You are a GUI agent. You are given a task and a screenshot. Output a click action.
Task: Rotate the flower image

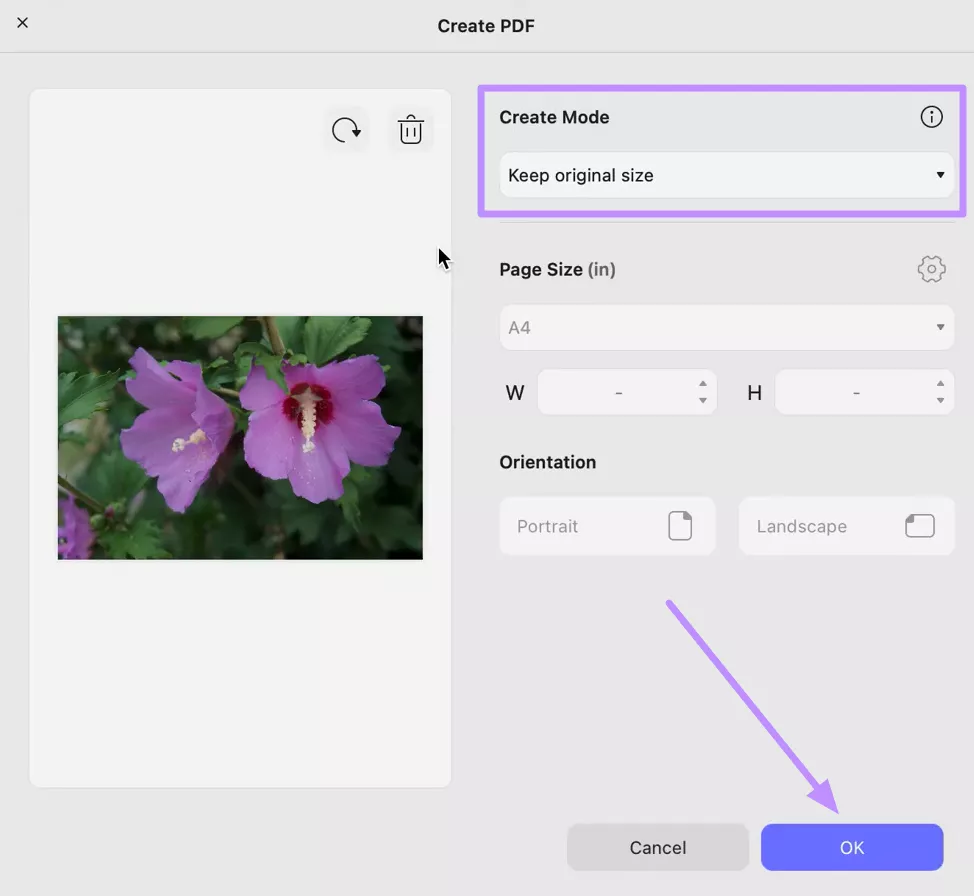[x=345, y=129]
